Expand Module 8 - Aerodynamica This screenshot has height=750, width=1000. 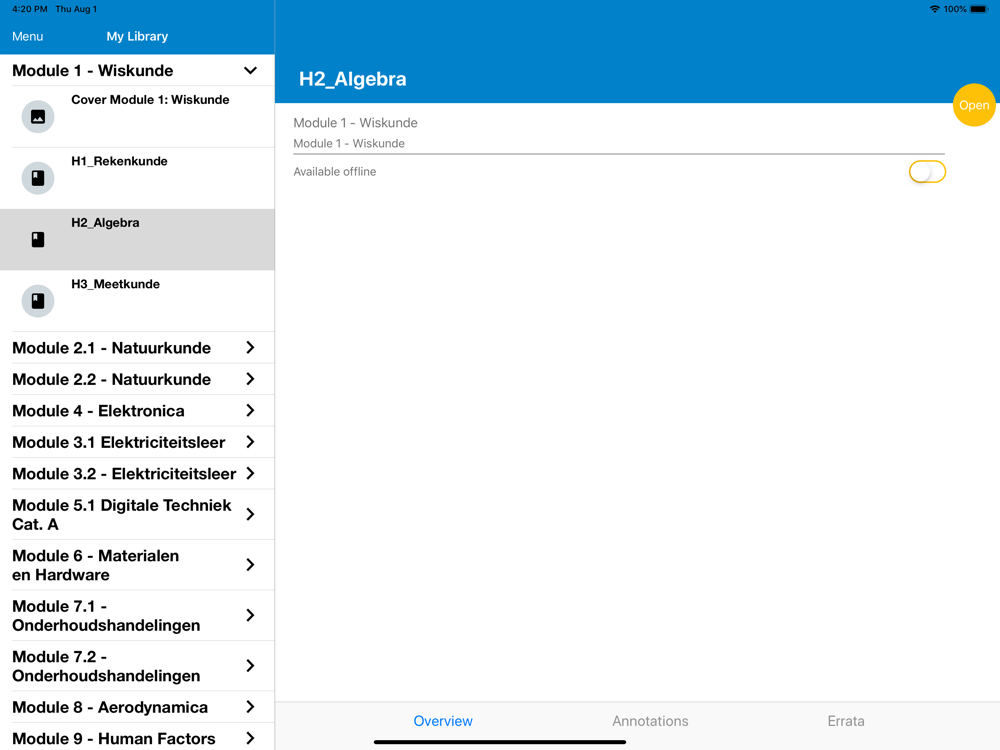137,707
